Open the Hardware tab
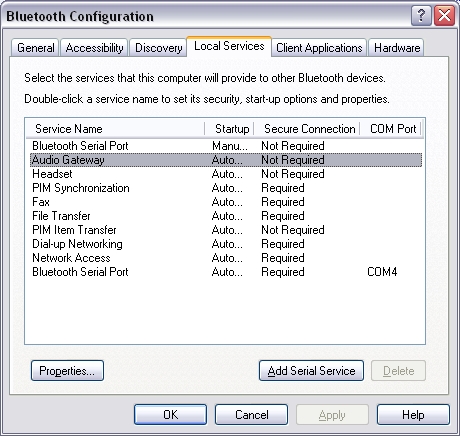 click(x=397, y=48)
